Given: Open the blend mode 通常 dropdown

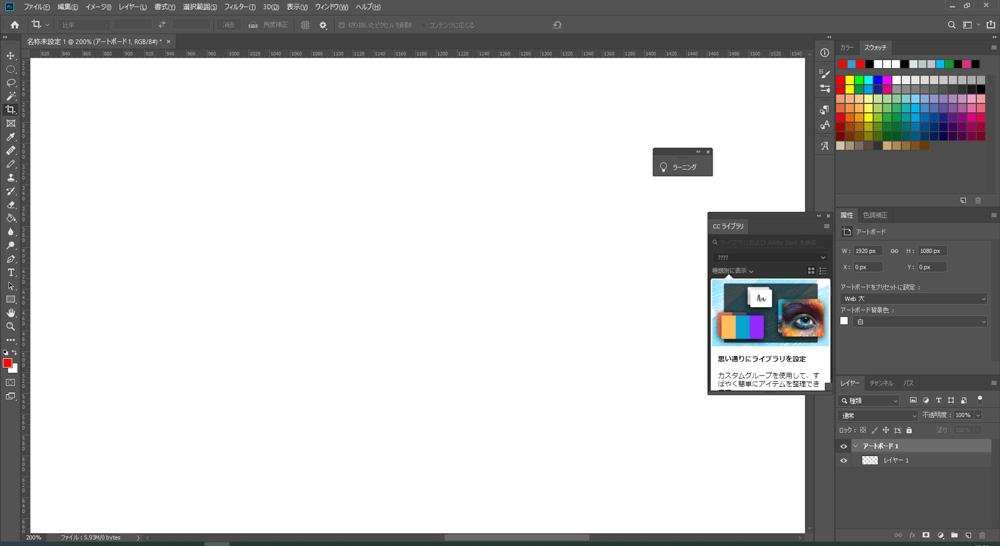Looking at the screenshot, I should pyautogui.click(x=878, y=415).
